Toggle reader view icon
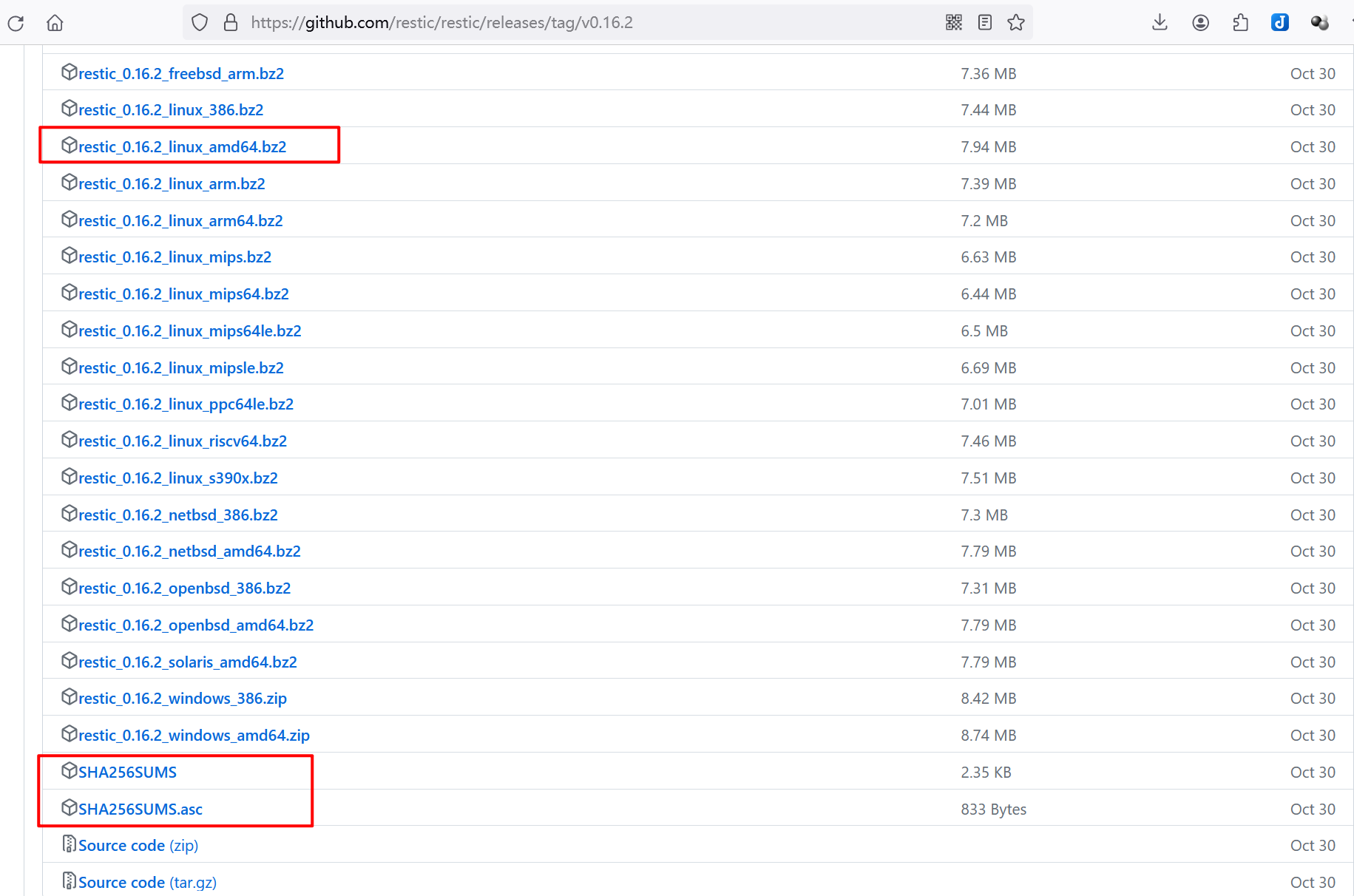The image size is (1354, 896). coord(985,23)
